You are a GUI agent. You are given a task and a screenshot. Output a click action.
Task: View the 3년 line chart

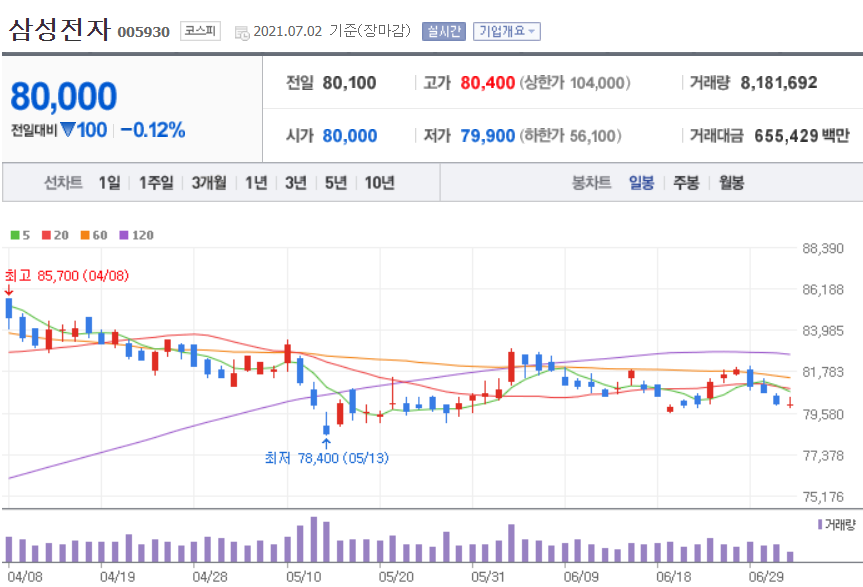click(296, 182)
